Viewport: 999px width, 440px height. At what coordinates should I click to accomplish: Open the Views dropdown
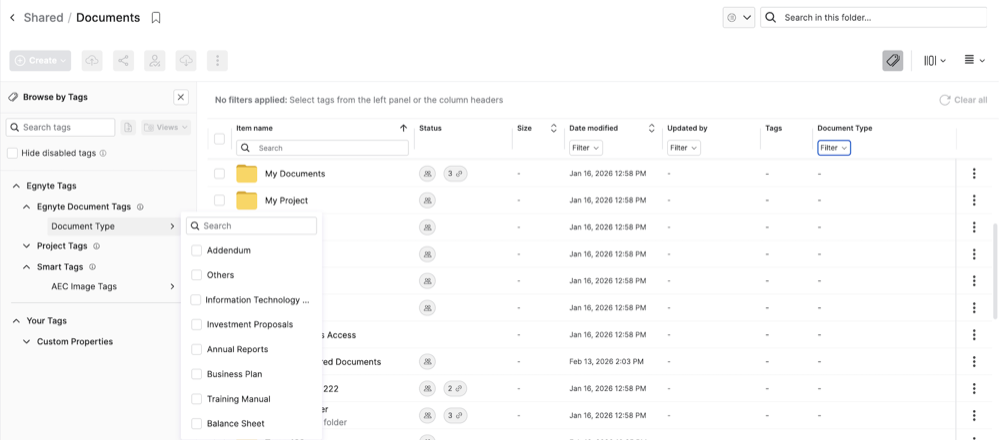pyautogui.click(x=166, y=127)
